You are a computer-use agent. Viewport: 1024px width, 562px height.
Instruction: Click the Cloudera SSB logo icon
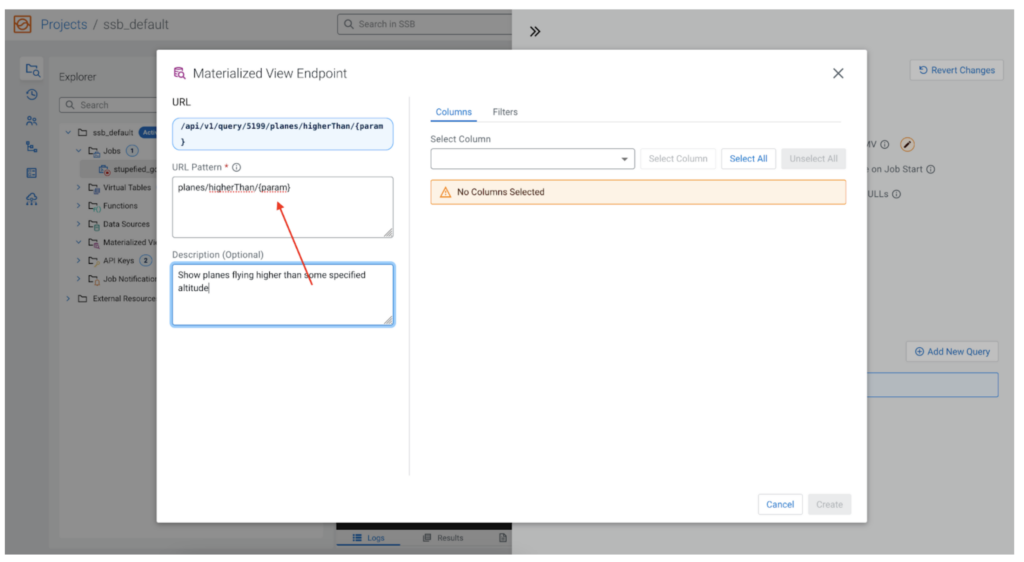(22, 24)
